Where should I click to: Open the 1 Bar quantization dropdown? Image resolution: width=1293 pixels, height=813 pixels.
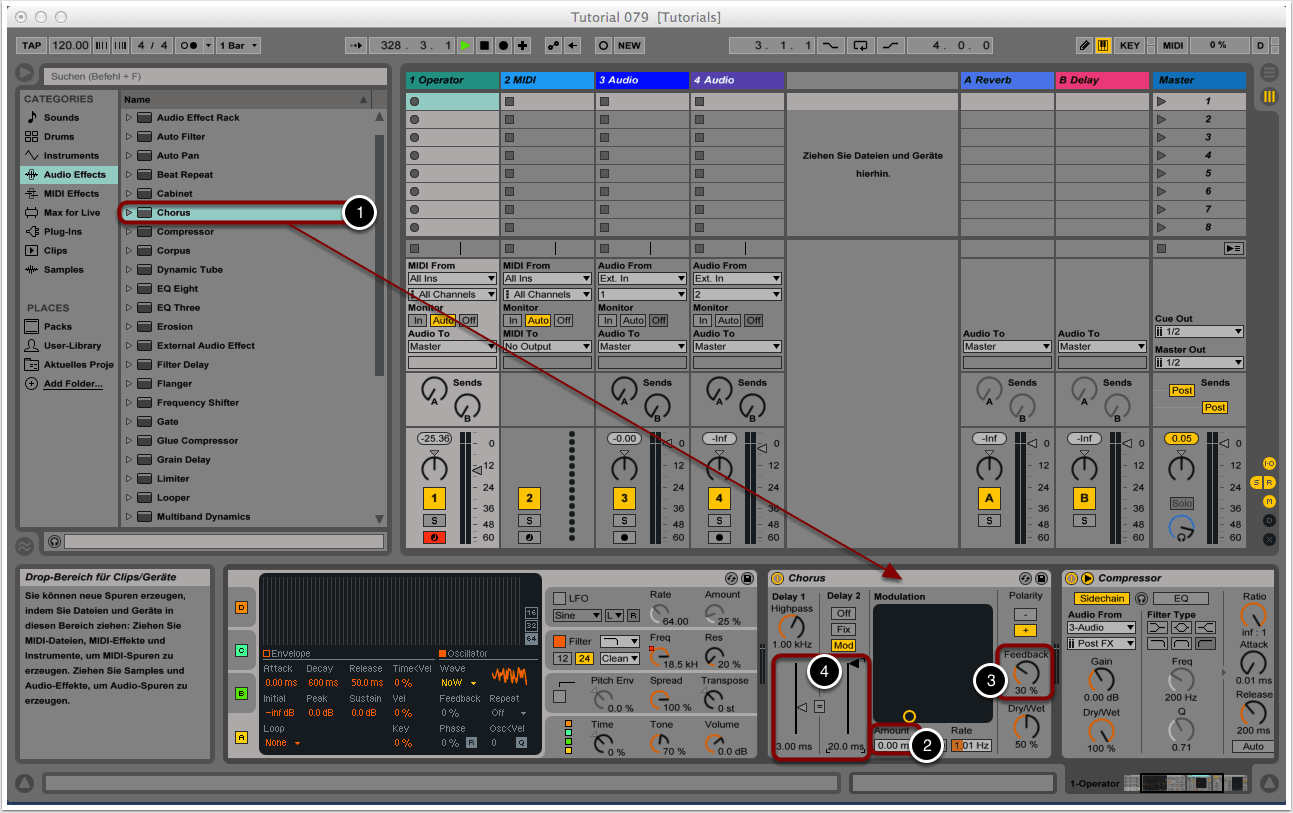coord(239,46)
